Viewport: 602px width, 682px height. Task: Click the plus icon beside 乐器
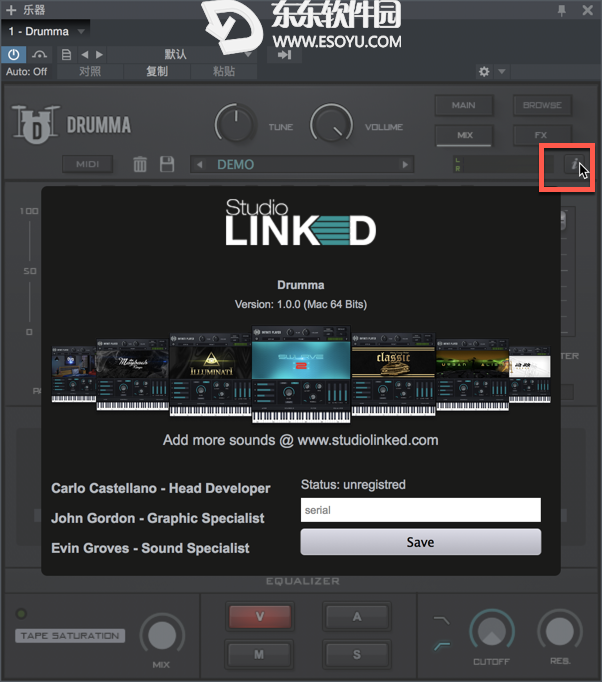pyautogui.click(x=11, y=10)
